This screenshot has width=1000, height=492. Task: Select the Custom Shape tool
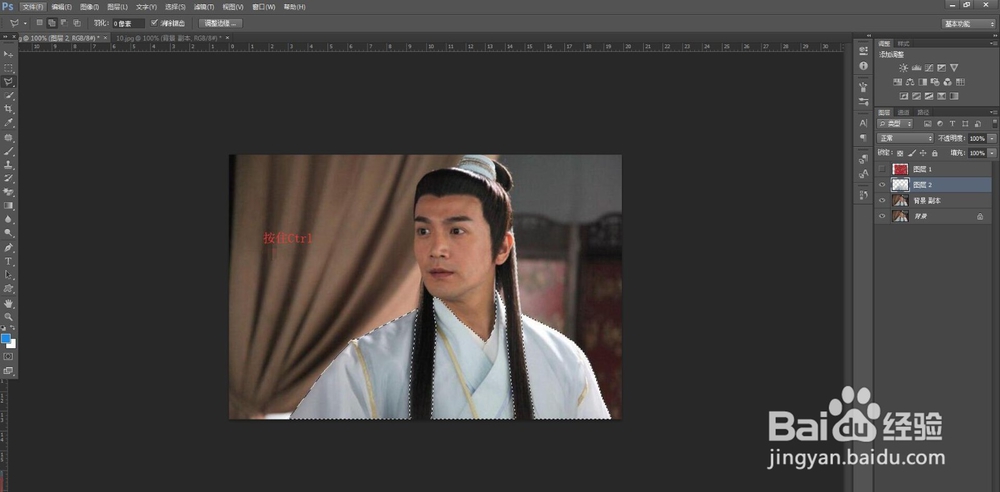[x=8, y=289]
